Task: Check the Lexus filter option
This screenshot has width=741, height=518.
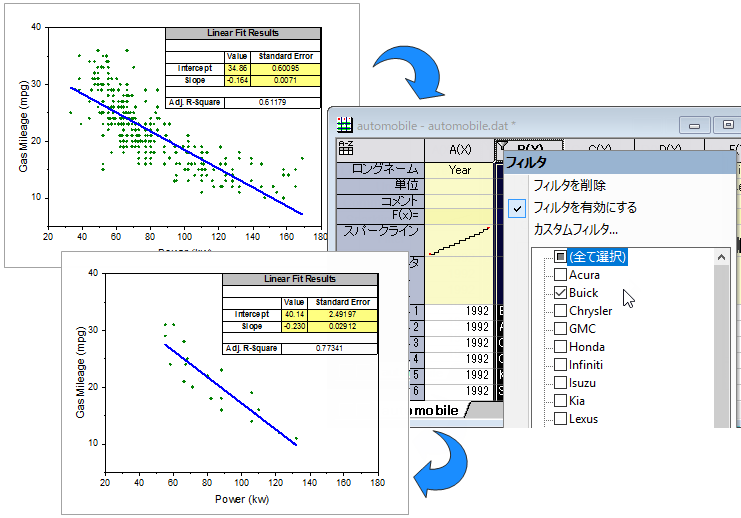Action: 560,419
